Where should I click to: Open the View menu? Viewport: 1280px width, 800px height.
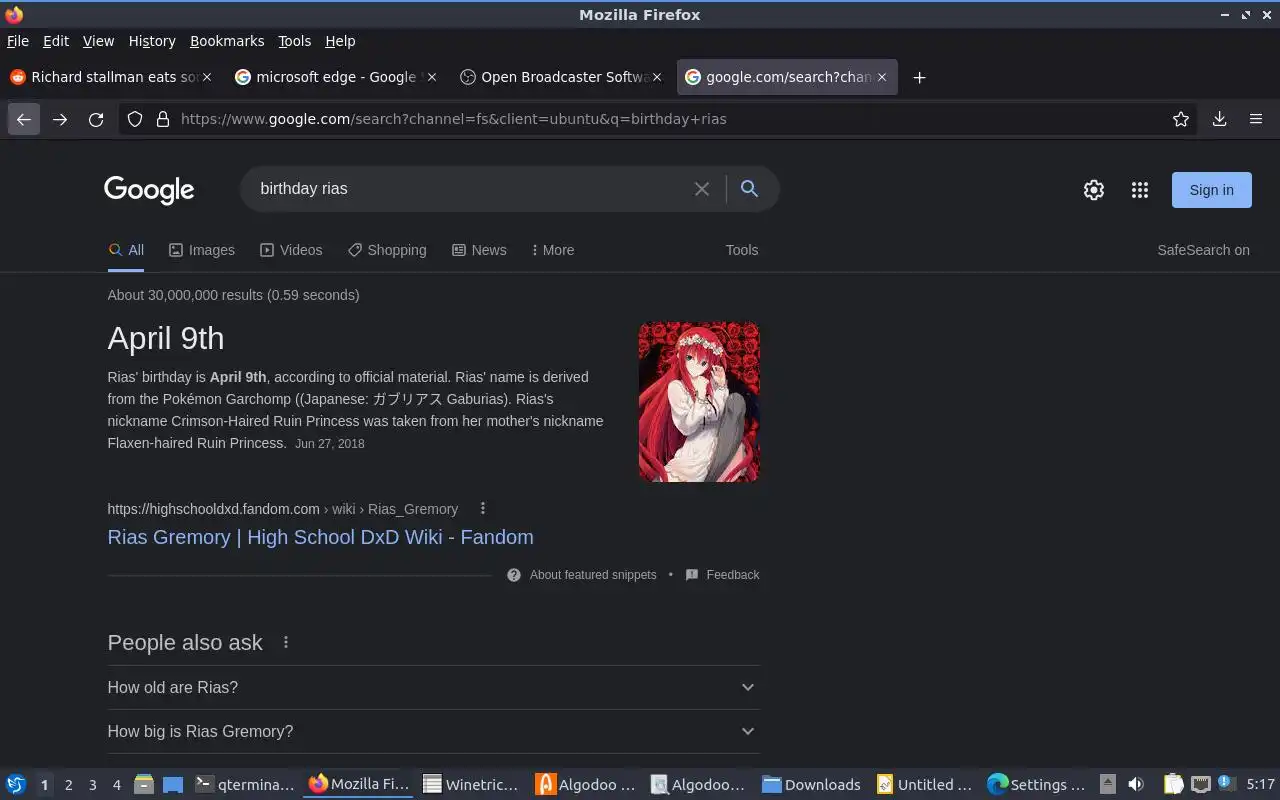coord(98,41)
